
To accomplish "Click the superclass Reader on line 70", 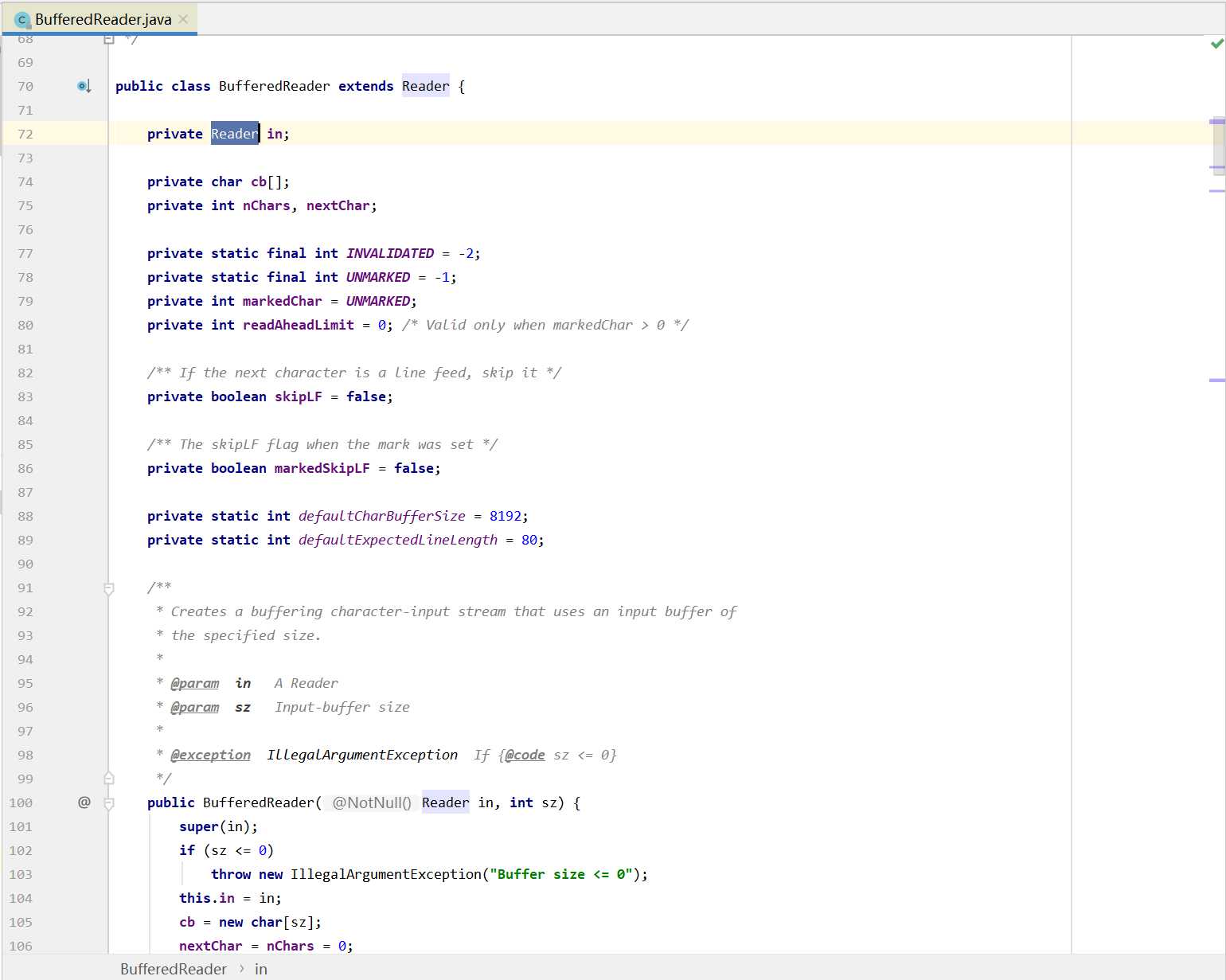I will [x=426, y=86].
